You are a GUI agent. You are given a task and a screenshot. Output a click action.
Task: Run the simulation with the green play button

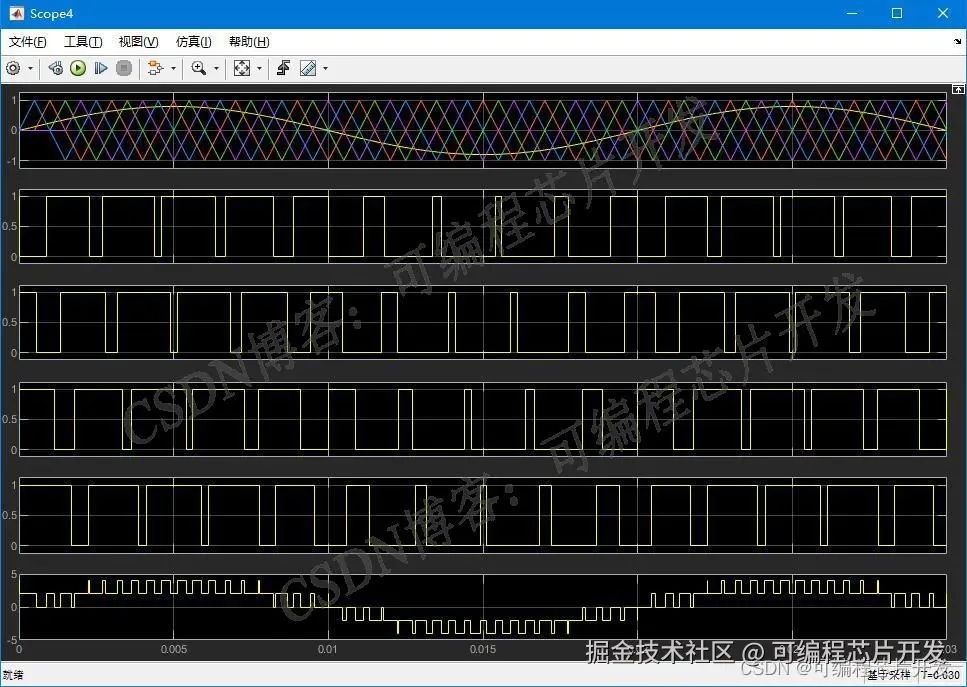[x=78, y=68]
